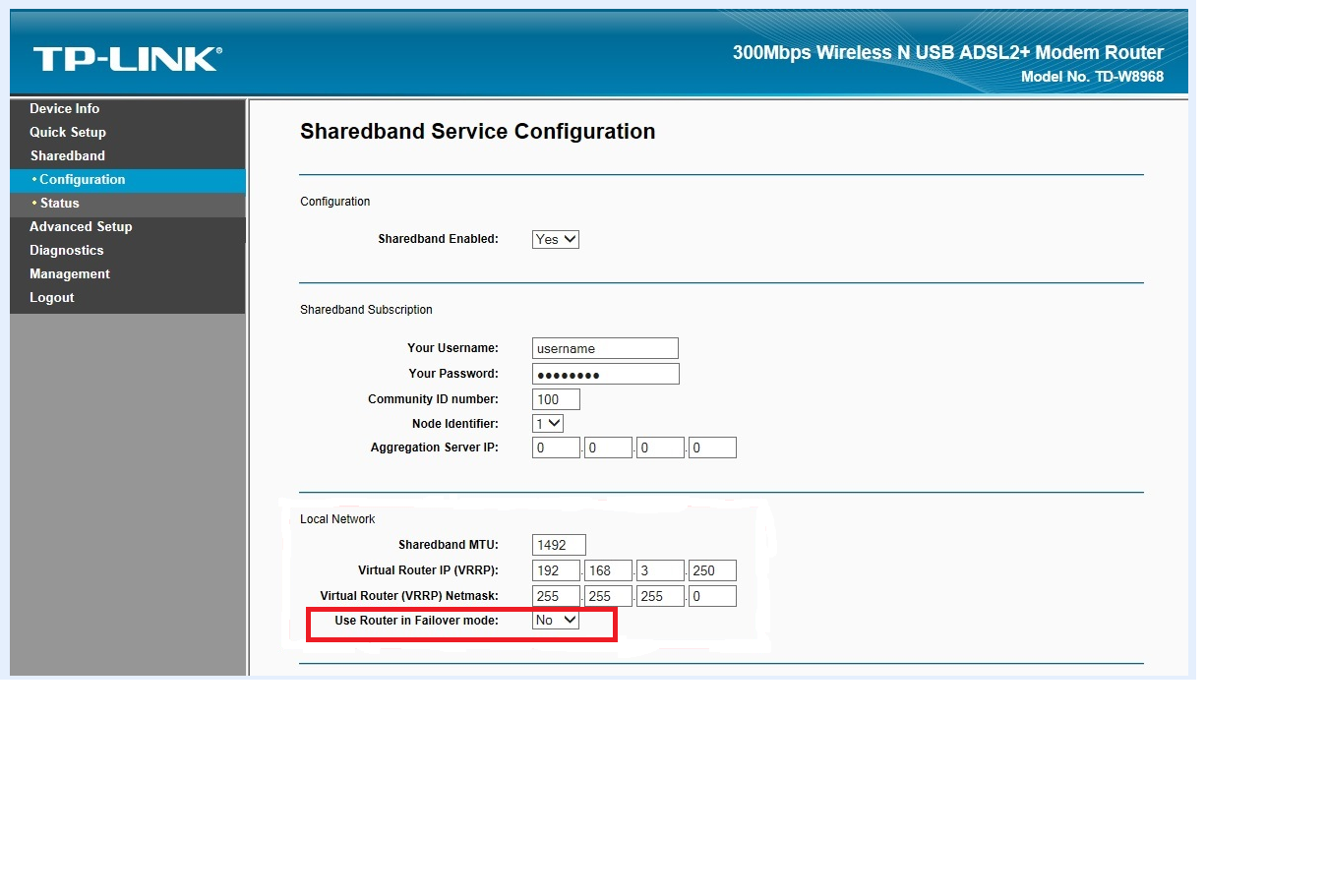Click the Sharedband Service Configuration heading
1326x896 pixels.
click(477, 132)
